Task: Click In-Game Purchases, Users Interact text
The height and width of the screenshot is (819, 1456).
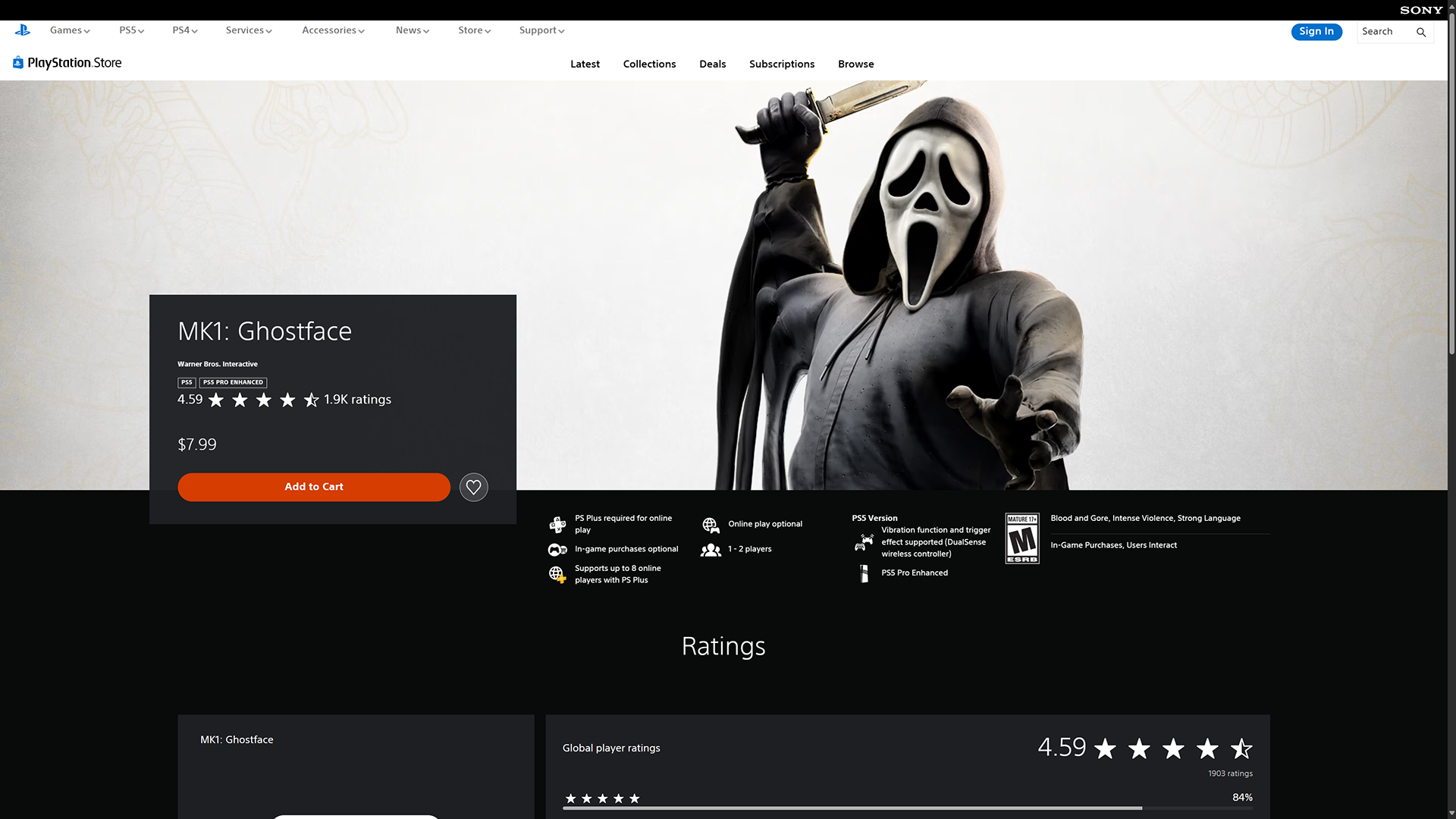Action: pyautogui.click(x=1113, y=545)
